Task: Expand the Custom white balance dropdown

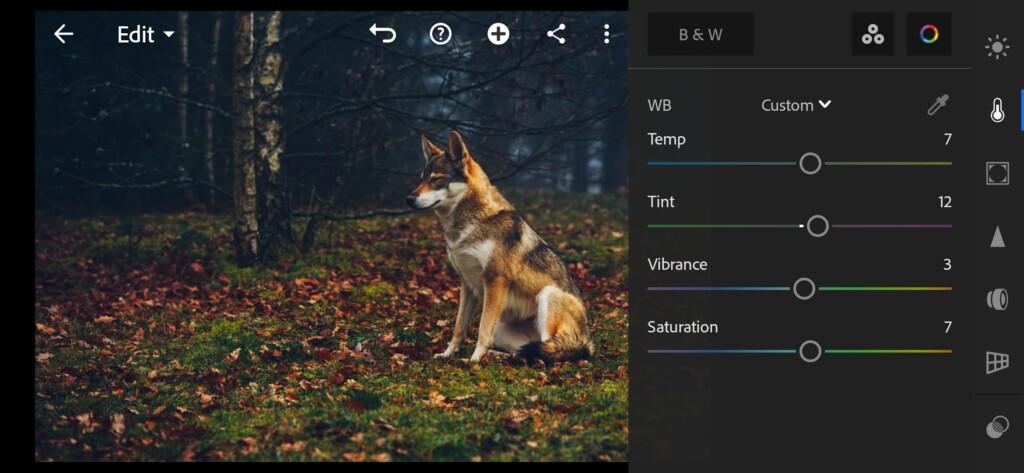Action: (x=796, y=105)
